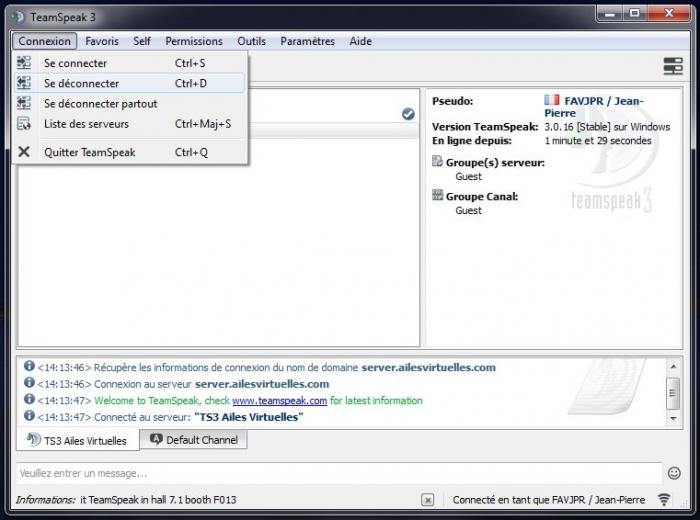Click the Se déconnecter partout icon

pos(24,103)
